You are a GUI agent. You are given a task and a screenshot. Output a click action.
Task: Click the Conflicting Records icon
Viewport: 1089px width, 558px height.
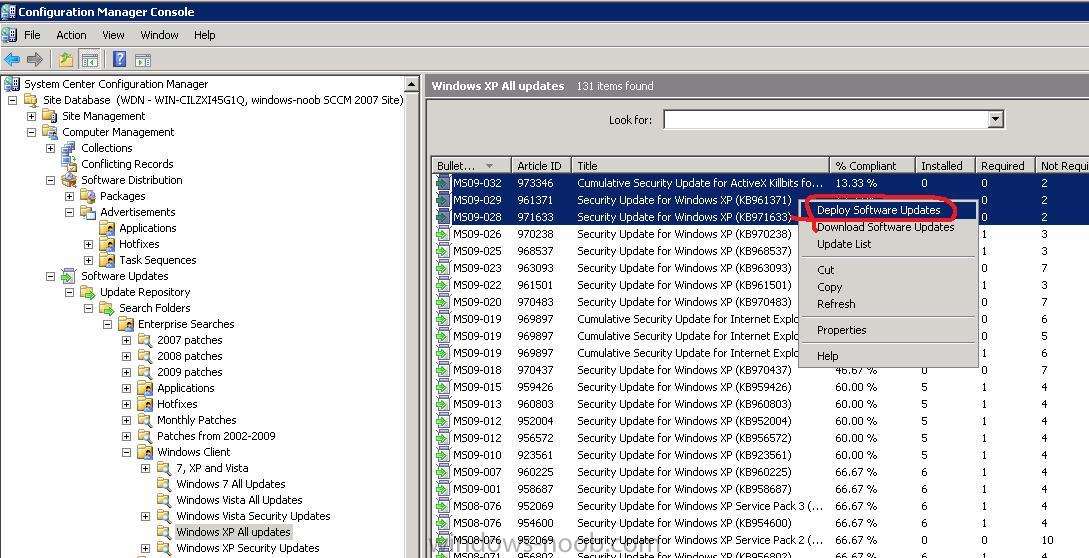pyautogui.click(x=69, y=164)
